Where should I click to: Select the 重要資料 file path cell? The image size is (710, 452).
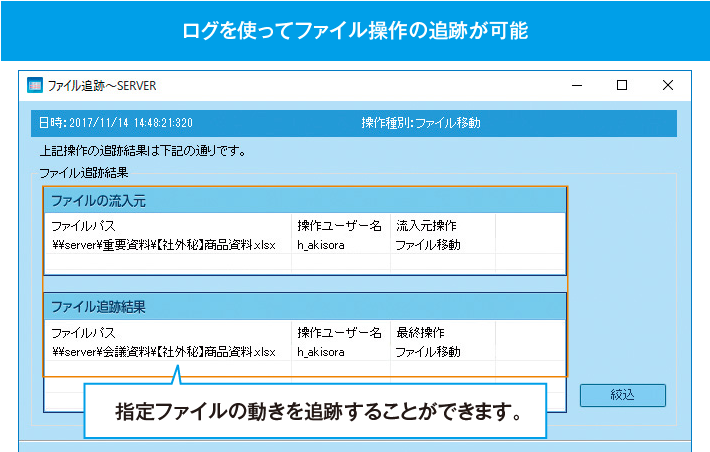[163, 245]
